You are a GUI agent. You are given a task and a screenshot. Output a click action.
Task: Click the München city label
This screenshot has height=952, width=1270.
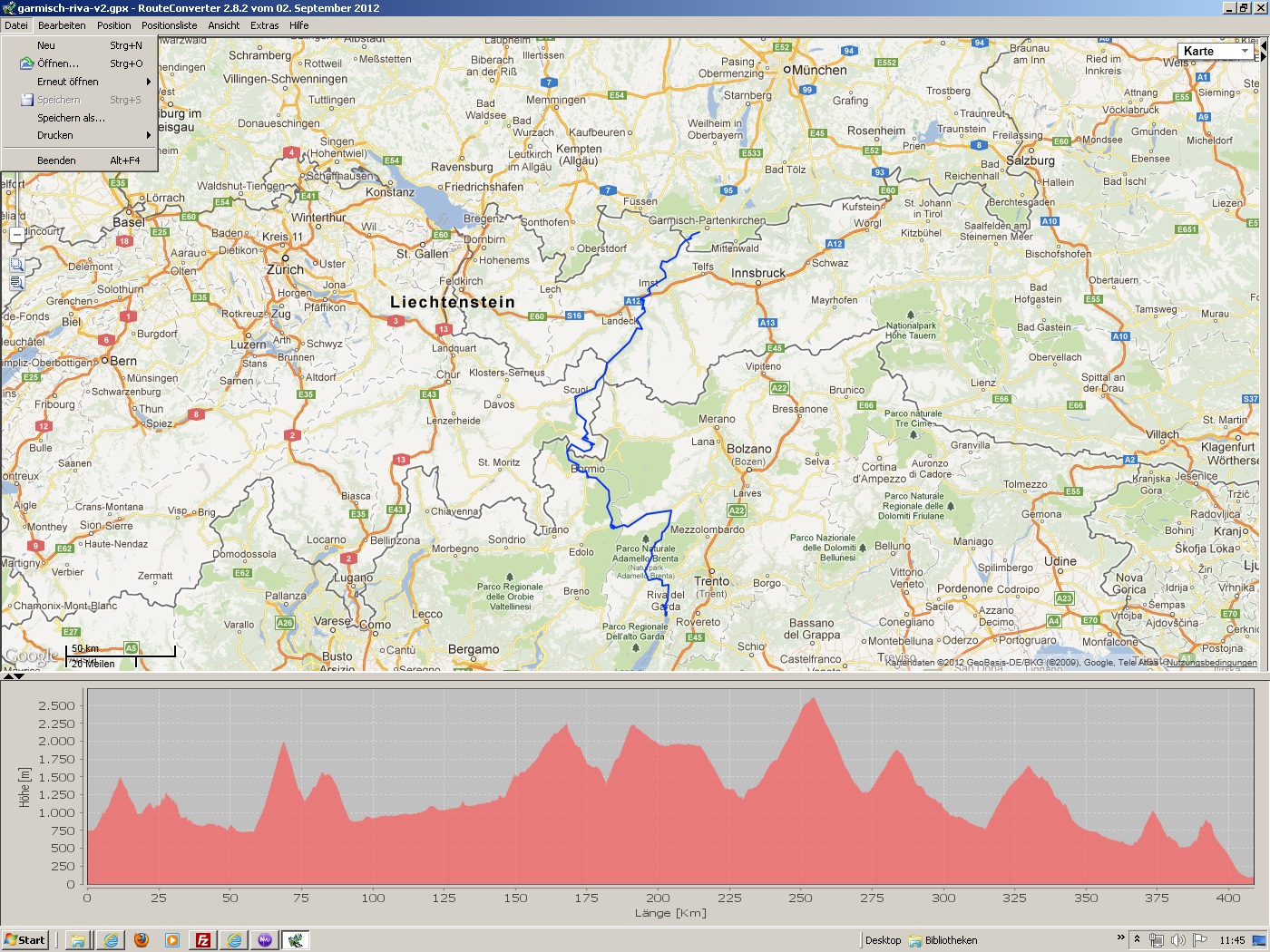tap(819, 70)
